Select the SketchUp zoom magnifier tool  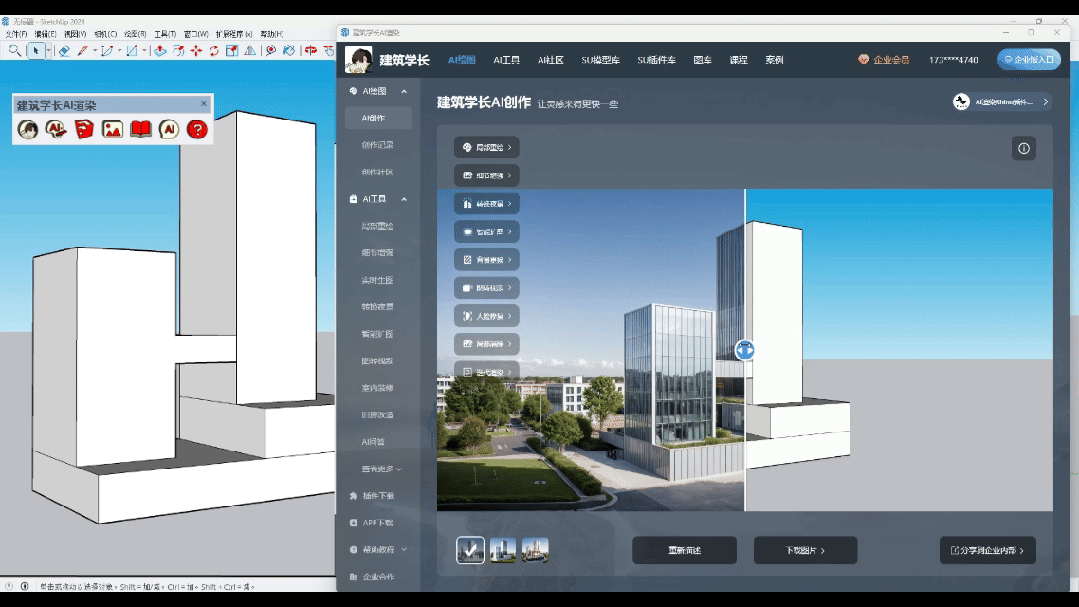[14, 50]
